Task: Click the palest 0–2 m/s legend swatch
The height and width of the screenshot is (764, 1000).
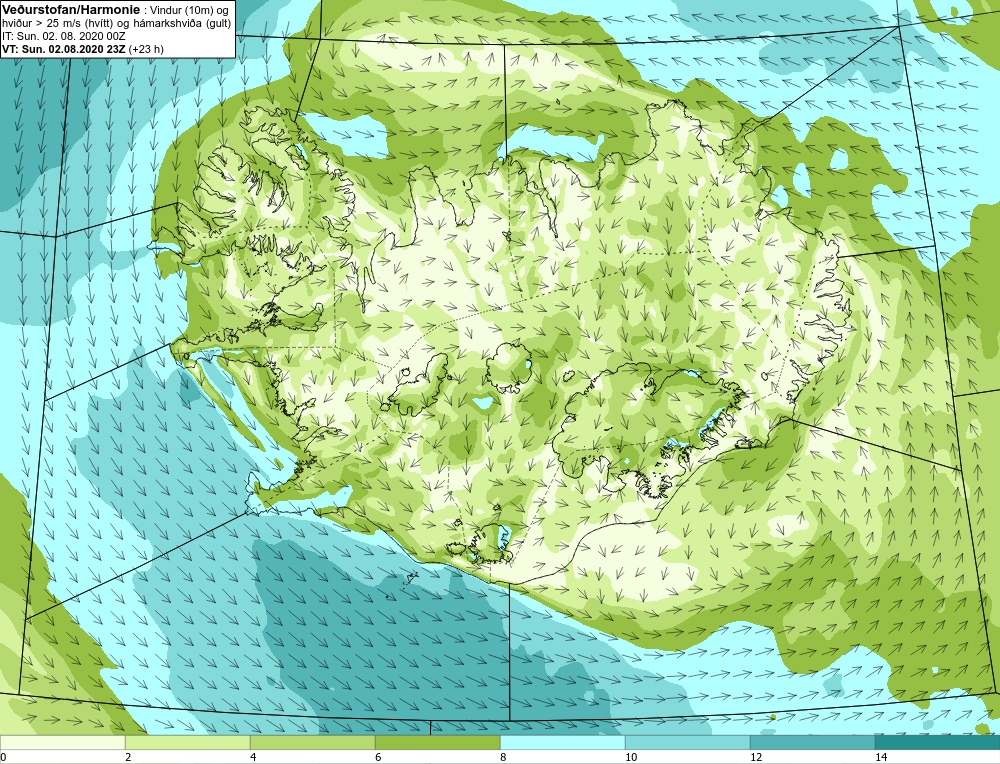Action: (x=62, y=743)
